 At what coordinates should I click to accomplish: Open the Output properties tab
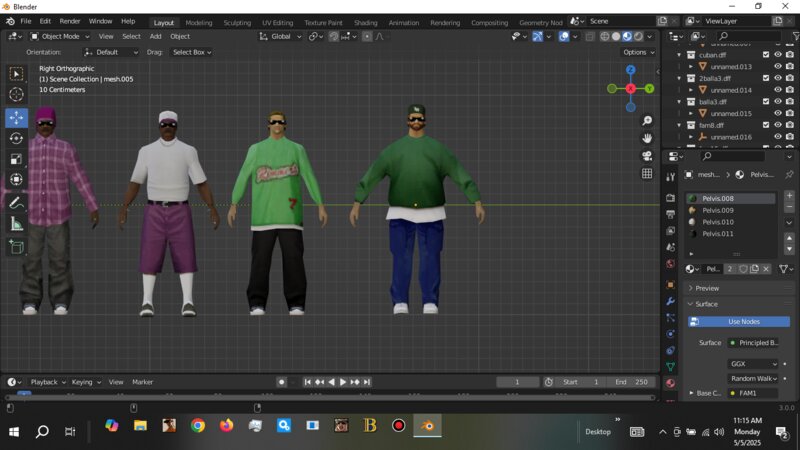click(670, 214)
